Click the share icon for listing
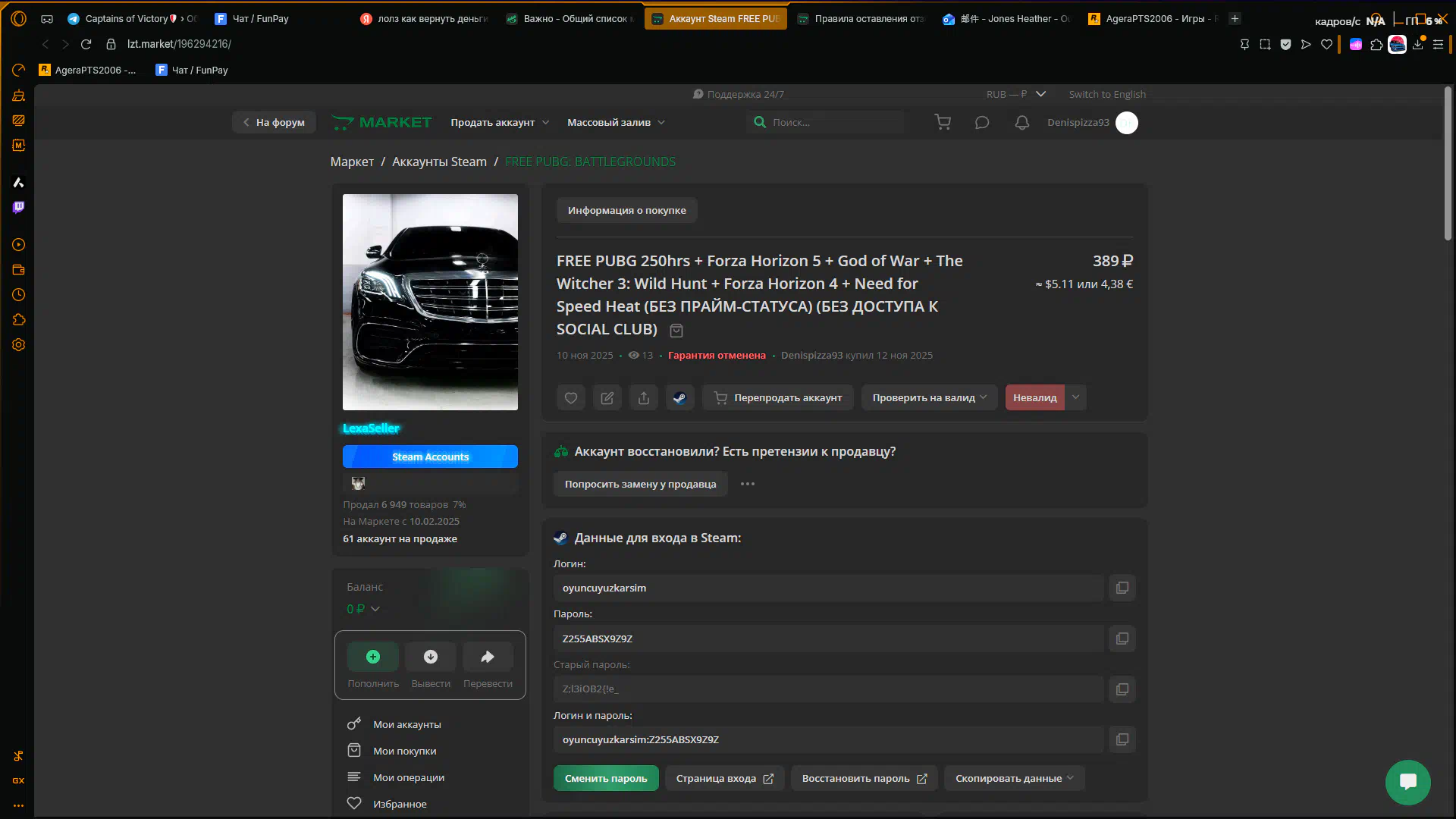Viewport: 1456px width, 819px height. pos(644,397)
